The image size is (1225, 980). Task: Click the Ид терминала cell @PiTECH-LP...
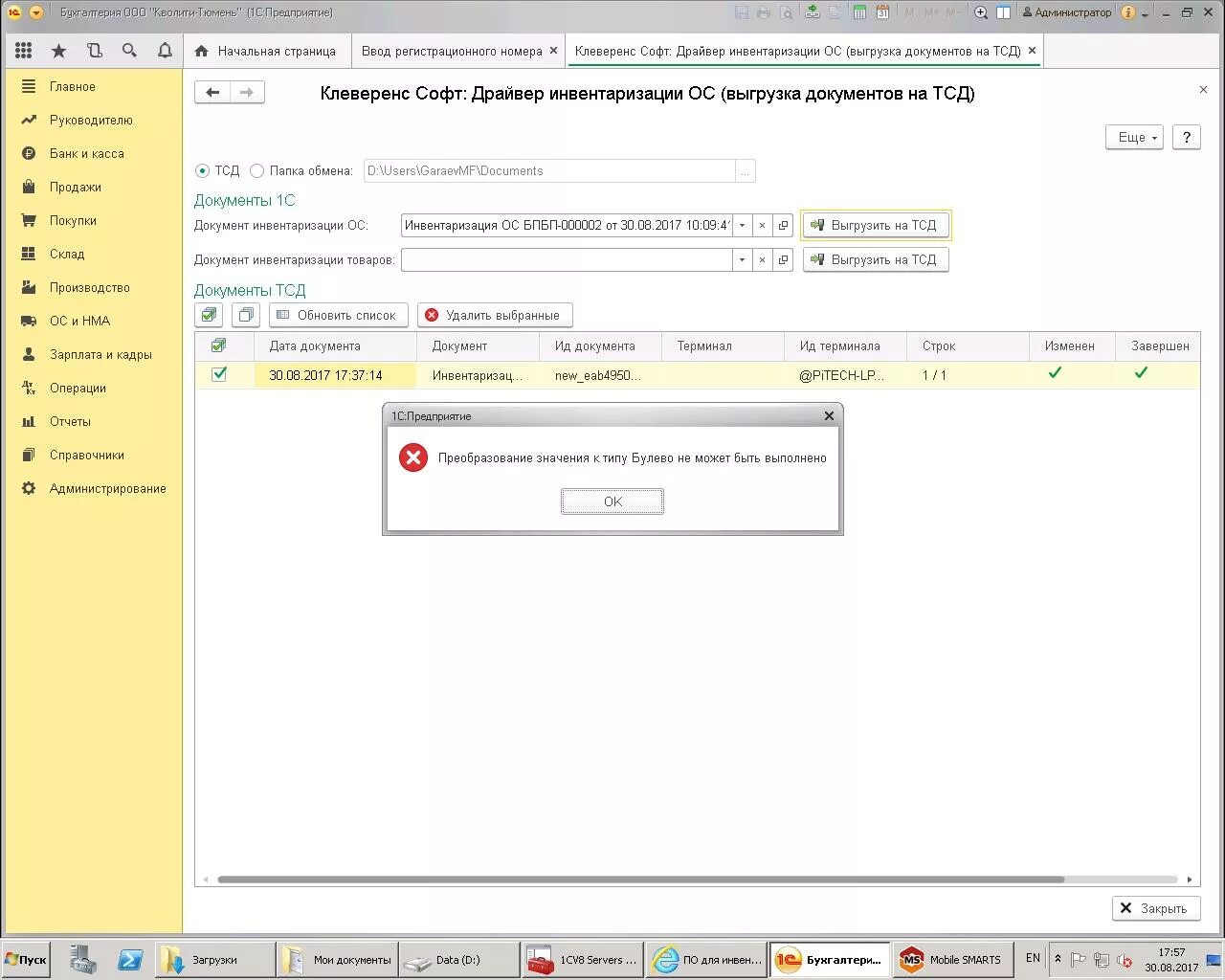845,375
